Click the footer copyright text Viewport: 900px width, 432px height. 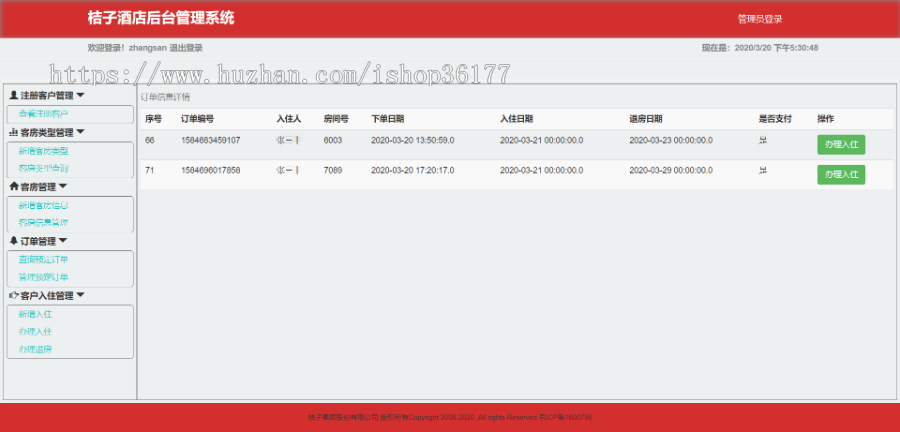pyautogui.click(x=450, y=417)
